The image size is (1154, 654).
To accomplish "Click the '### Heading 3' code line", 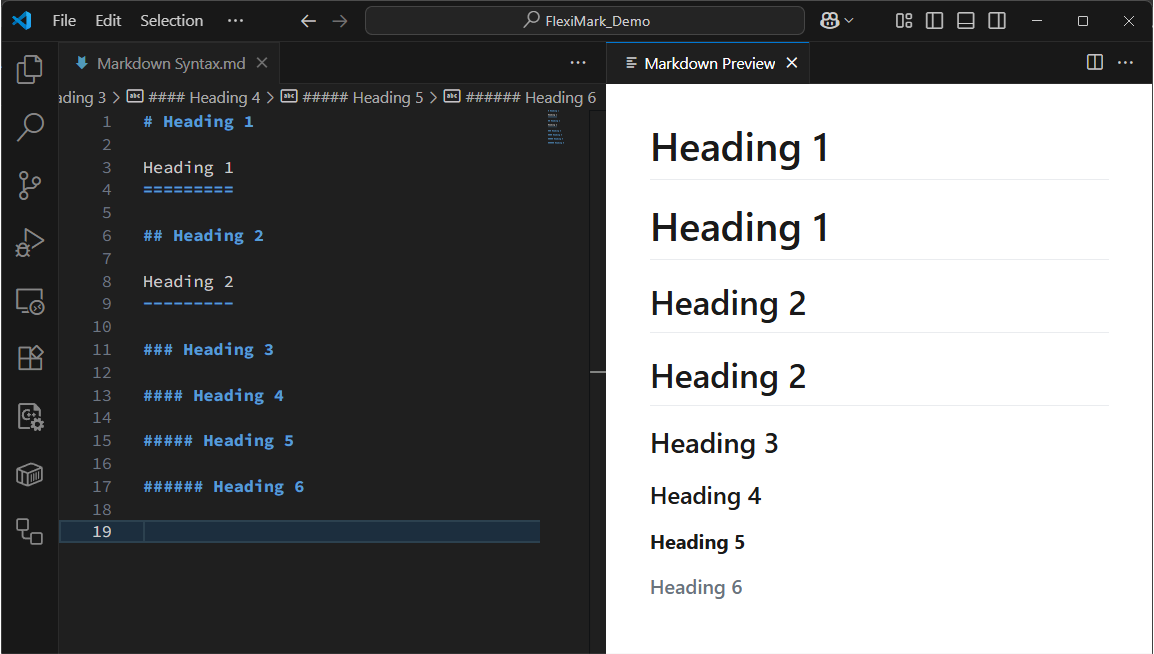I will 208,349.
